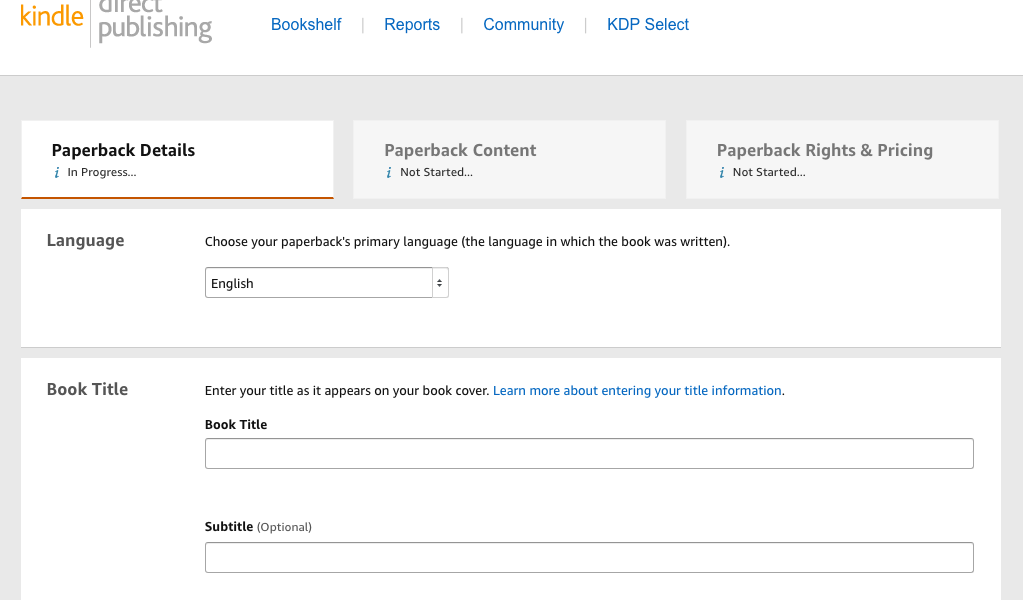Click into the Book Title text field
Image resolution: width=1023 pixels, height=600 pixels.
tap(589, 454)
